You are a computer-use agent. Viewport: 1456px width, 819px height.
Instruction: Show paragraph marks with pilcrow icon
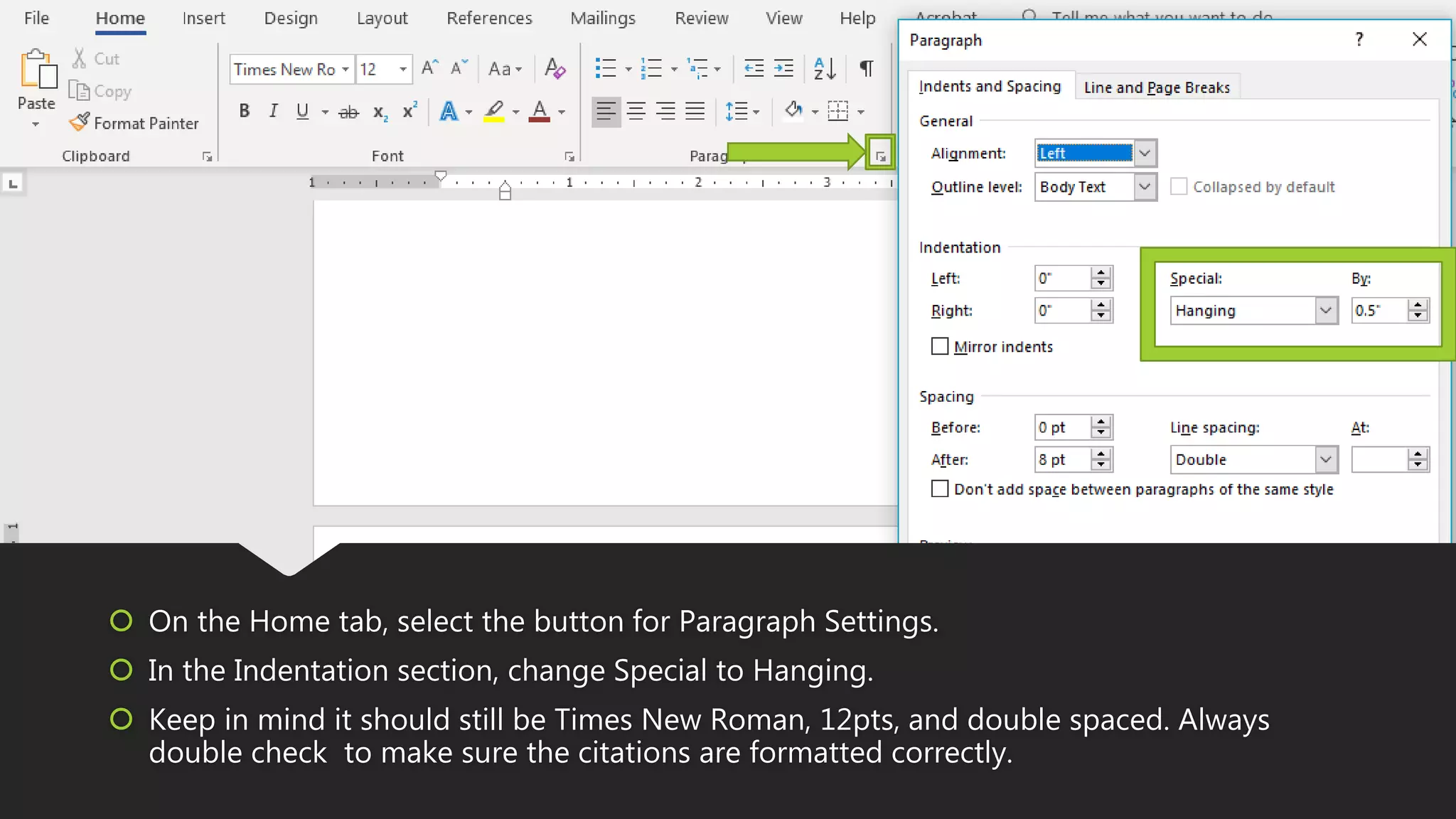click(x=866, y=68)
